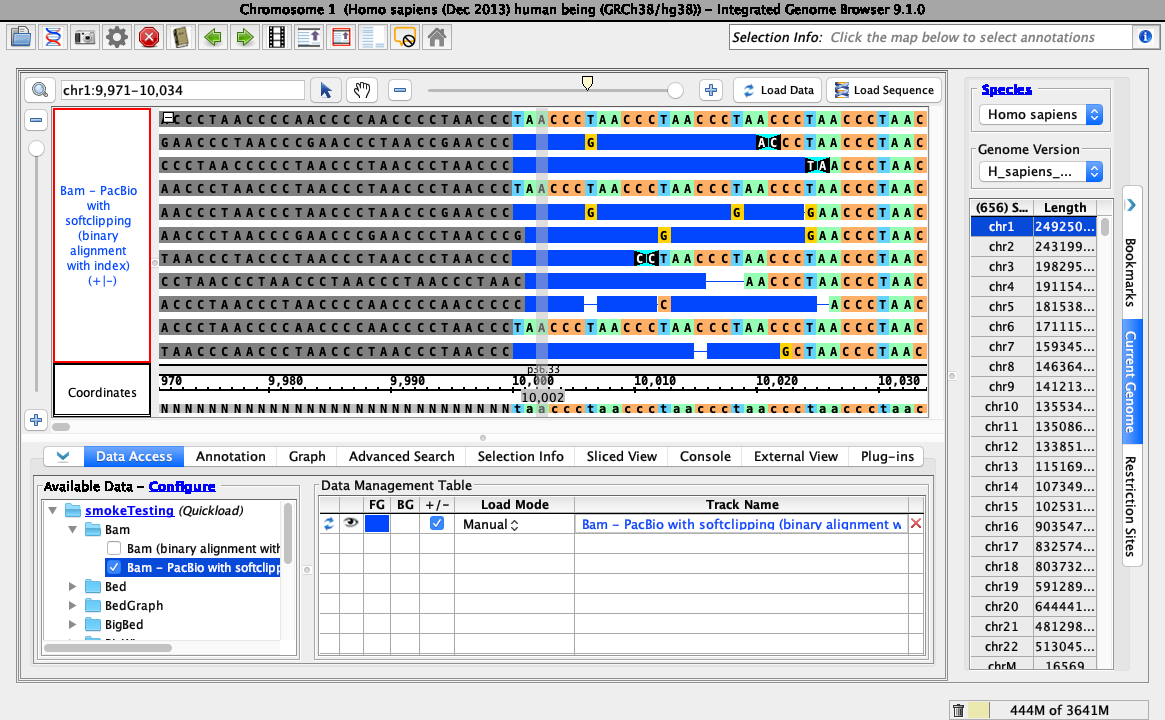This screenshot has width=1165, height=720.
Task: Click the DNA helix toolbar icon
Action: (x=53, y=37)
